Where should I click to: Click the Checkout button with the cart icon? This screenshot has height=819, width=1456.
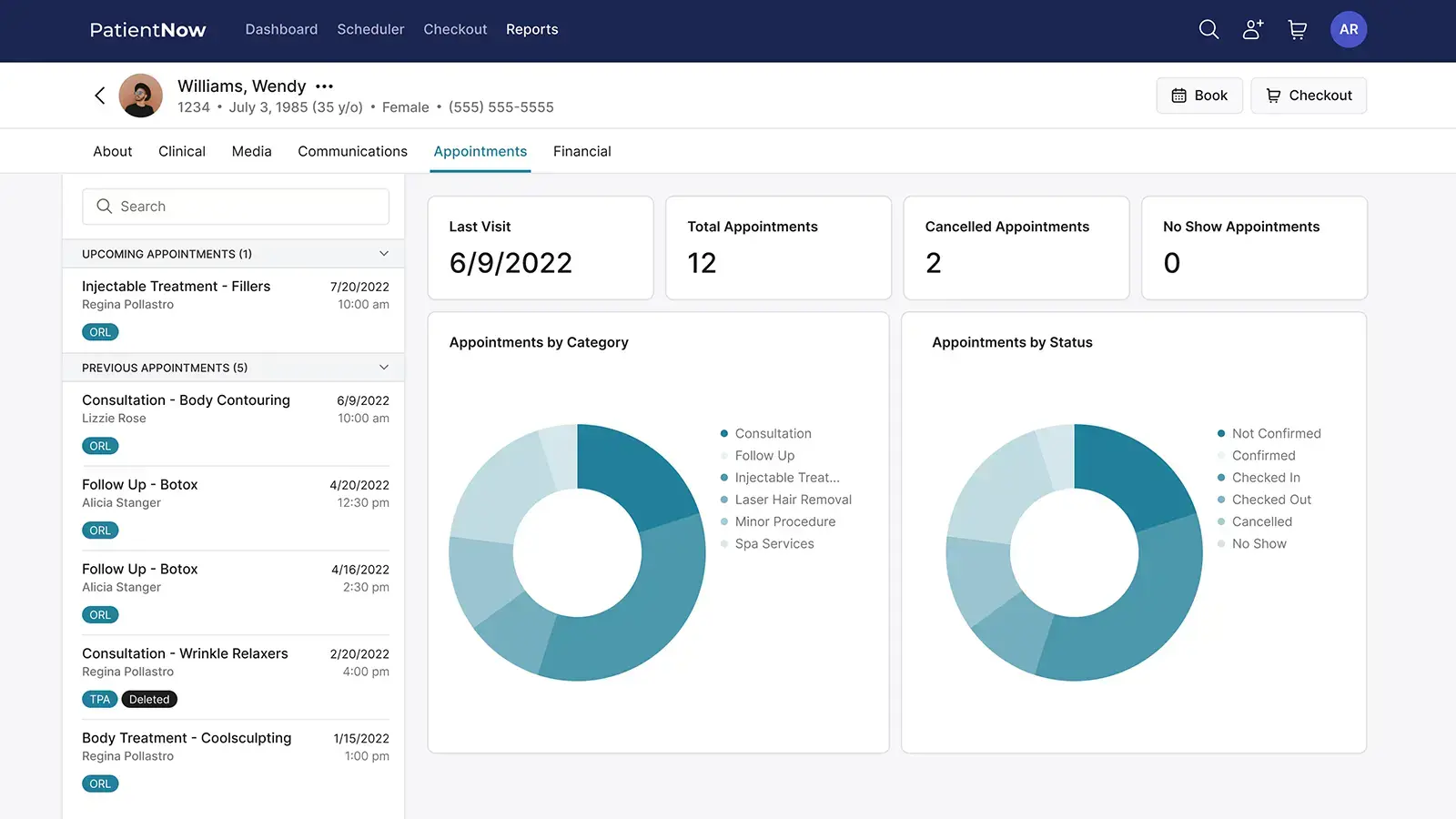click(1309, 96)
